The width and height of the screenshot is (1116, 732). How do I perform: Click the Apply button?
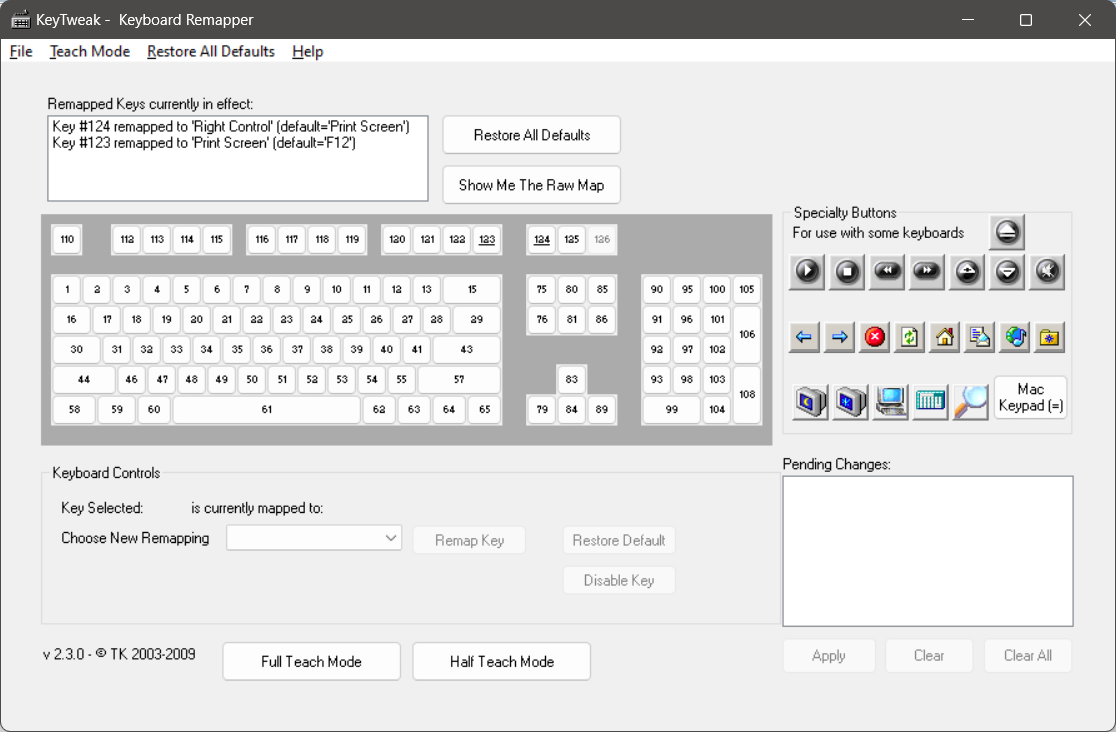click(828, 656)
